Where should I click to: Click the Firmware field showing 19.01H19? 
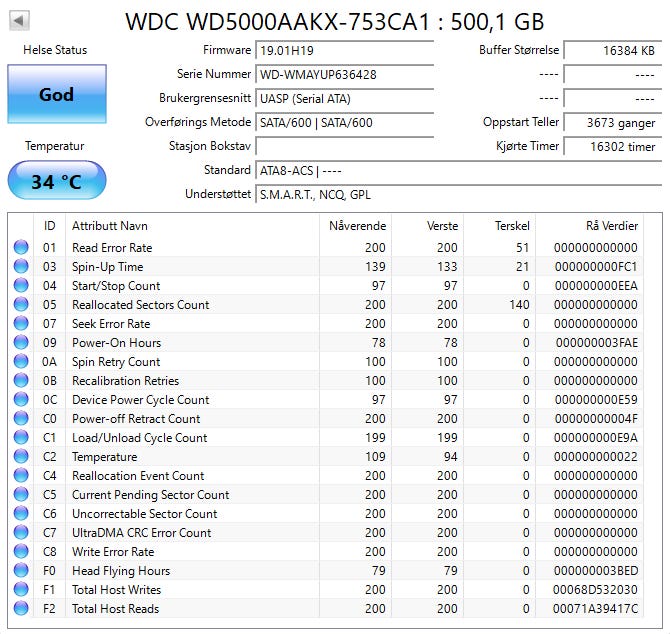coord(345,50)
